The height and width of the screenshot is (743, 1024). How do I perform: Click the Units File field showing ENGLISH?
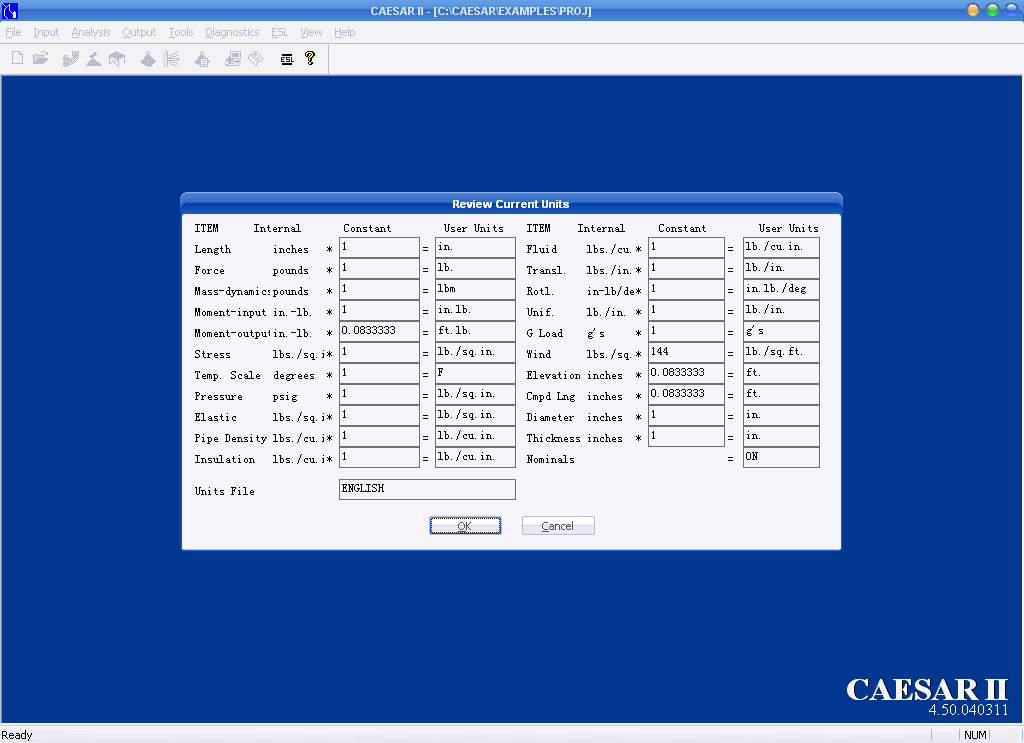(x=427, y=489)
